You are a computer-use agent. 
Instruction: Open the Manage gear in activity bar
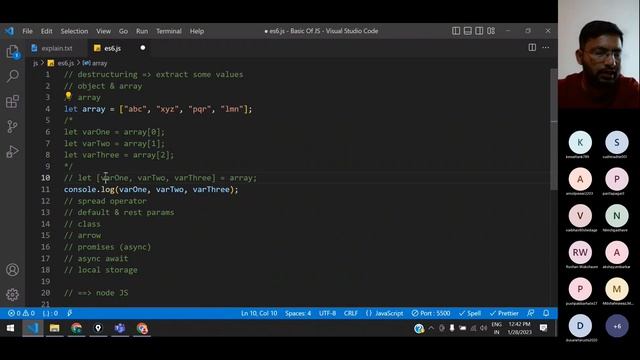point(13,294)
